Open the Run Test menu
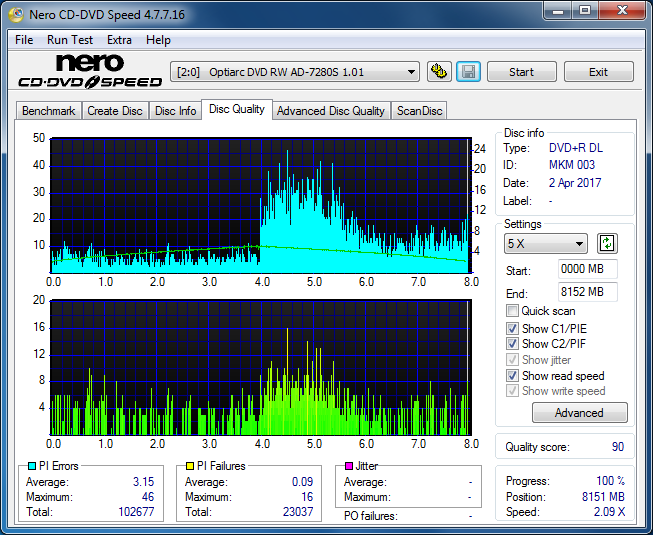Screen dimensions: 653x535 [70, 40]
